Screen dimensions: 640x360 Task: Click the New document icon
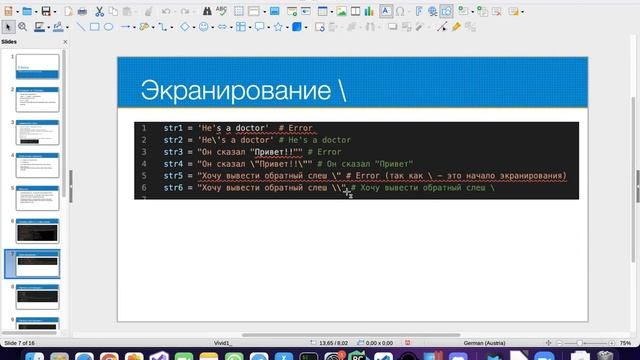(8, 11)
